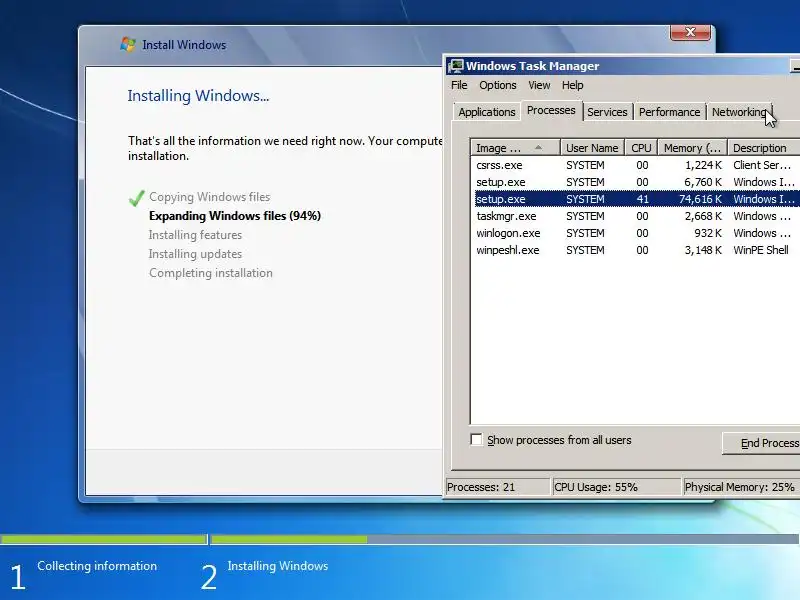Open the Options menu in Task Manager
The height and width of the screenshot is (600, 800).
click(x=497, y=85)
